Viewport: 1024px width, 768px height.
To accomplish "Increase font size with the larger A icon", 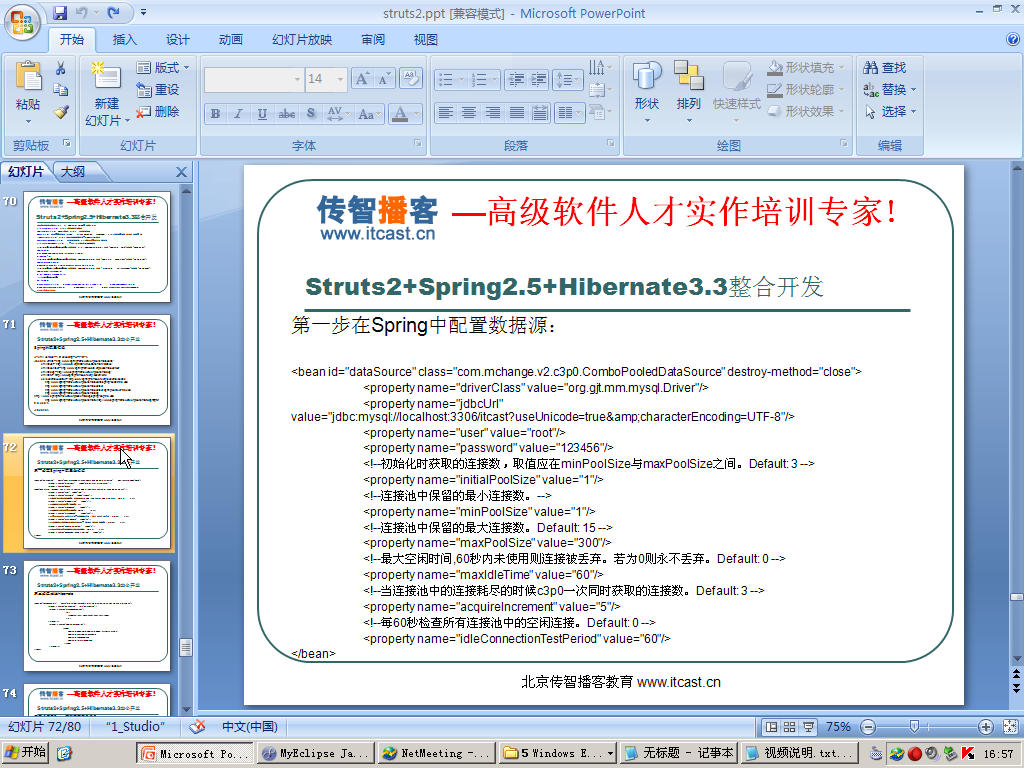I will click(362, 79).
